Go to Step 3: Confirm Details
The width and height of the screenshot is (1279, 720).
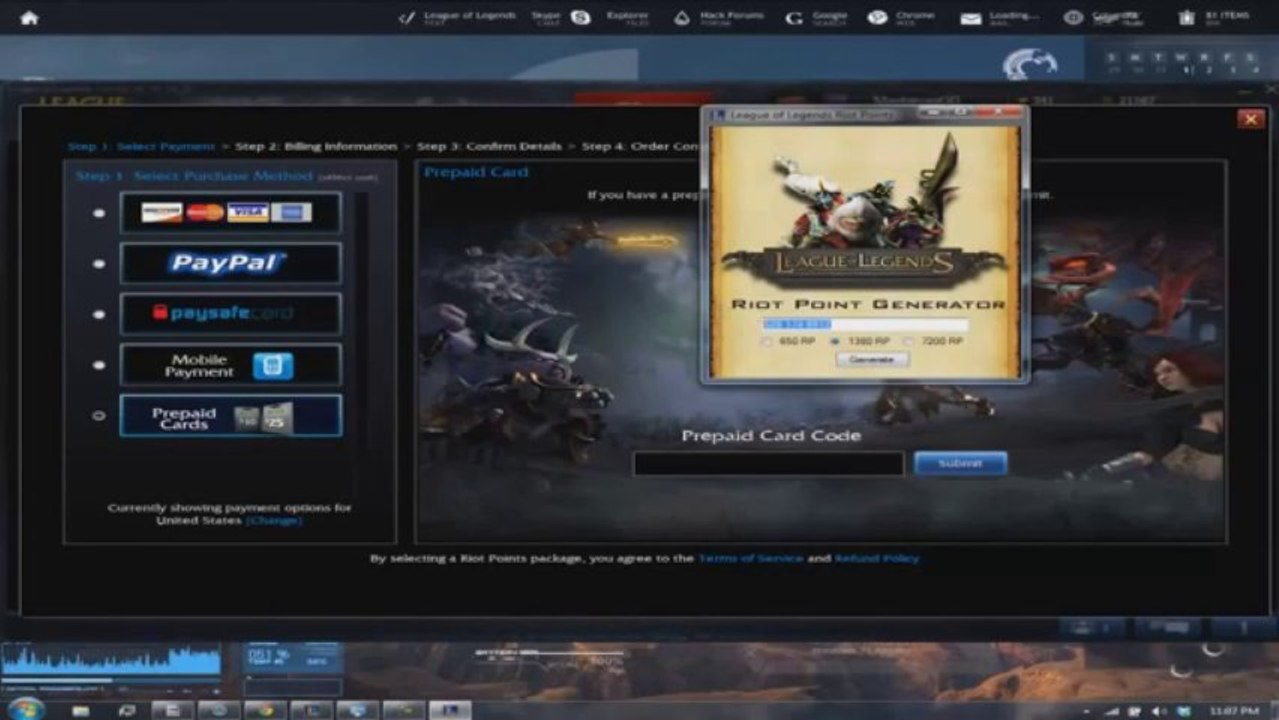pos(489,146)
